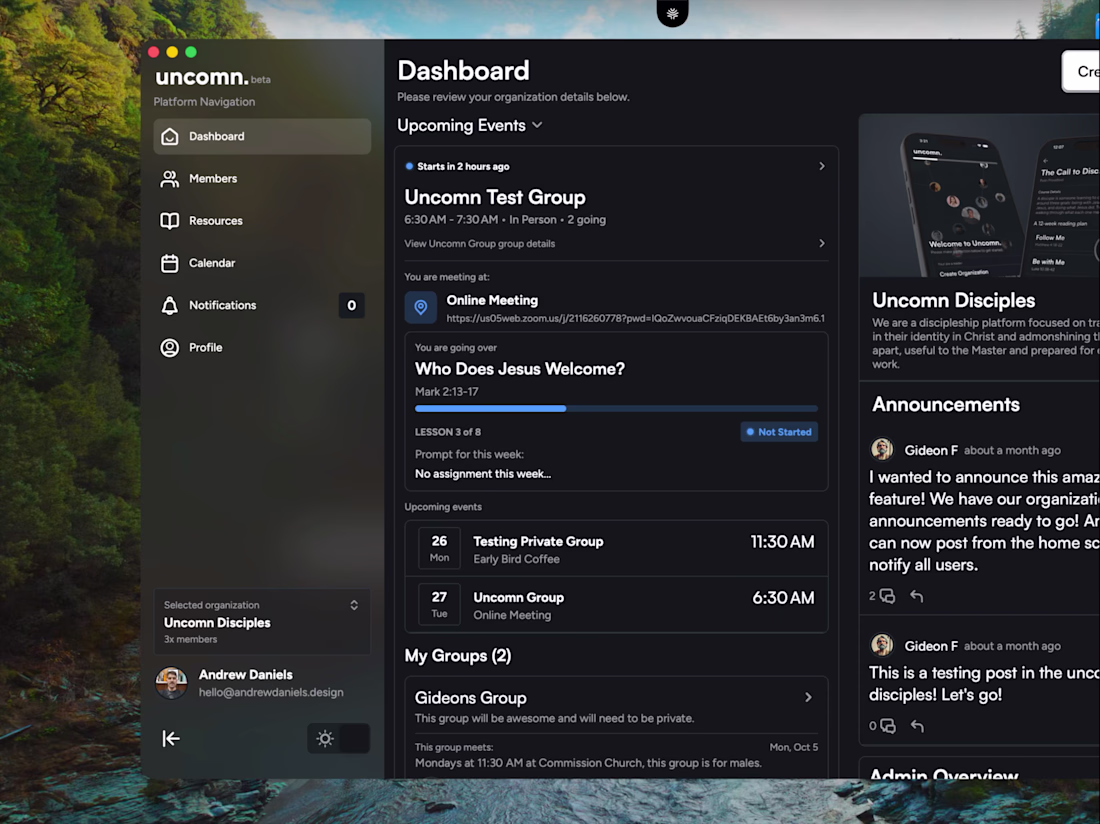Click the chevron beside 'Starts in 2 hours ago'
This screenshot has height=824, width=1100.
(x=821, y=166)
